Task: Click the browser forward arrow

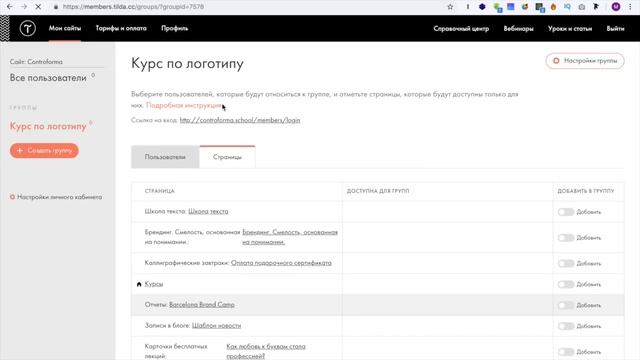Action: point(24,7)
